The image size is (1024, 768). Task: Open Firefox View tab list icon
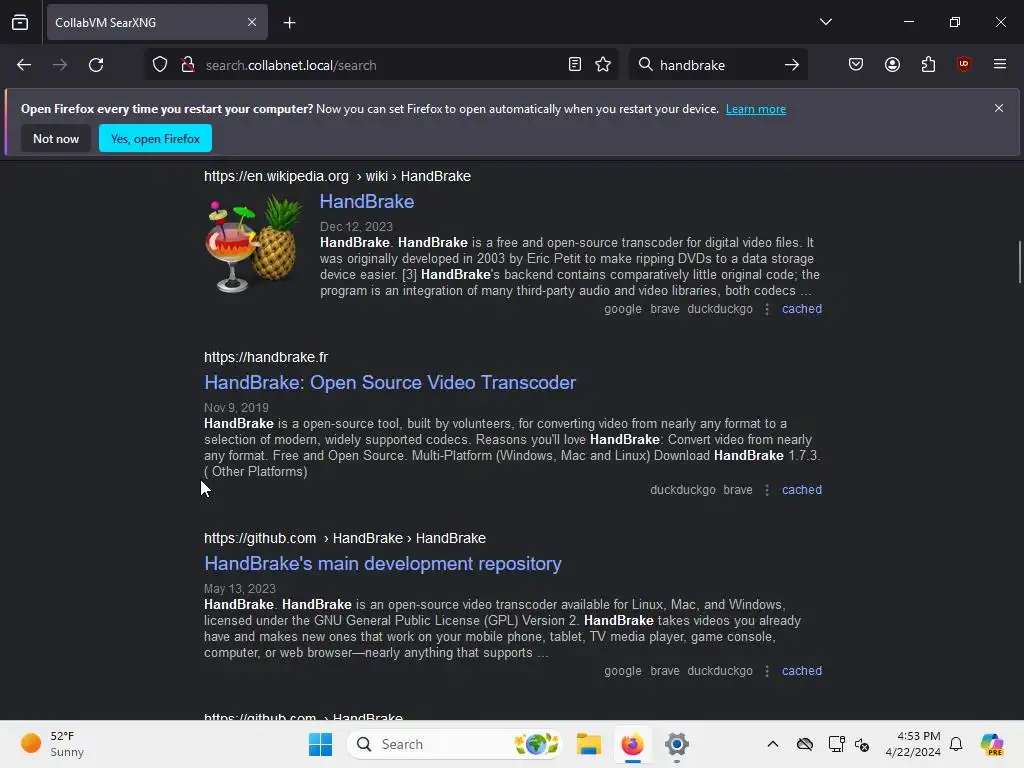[20, 22]
